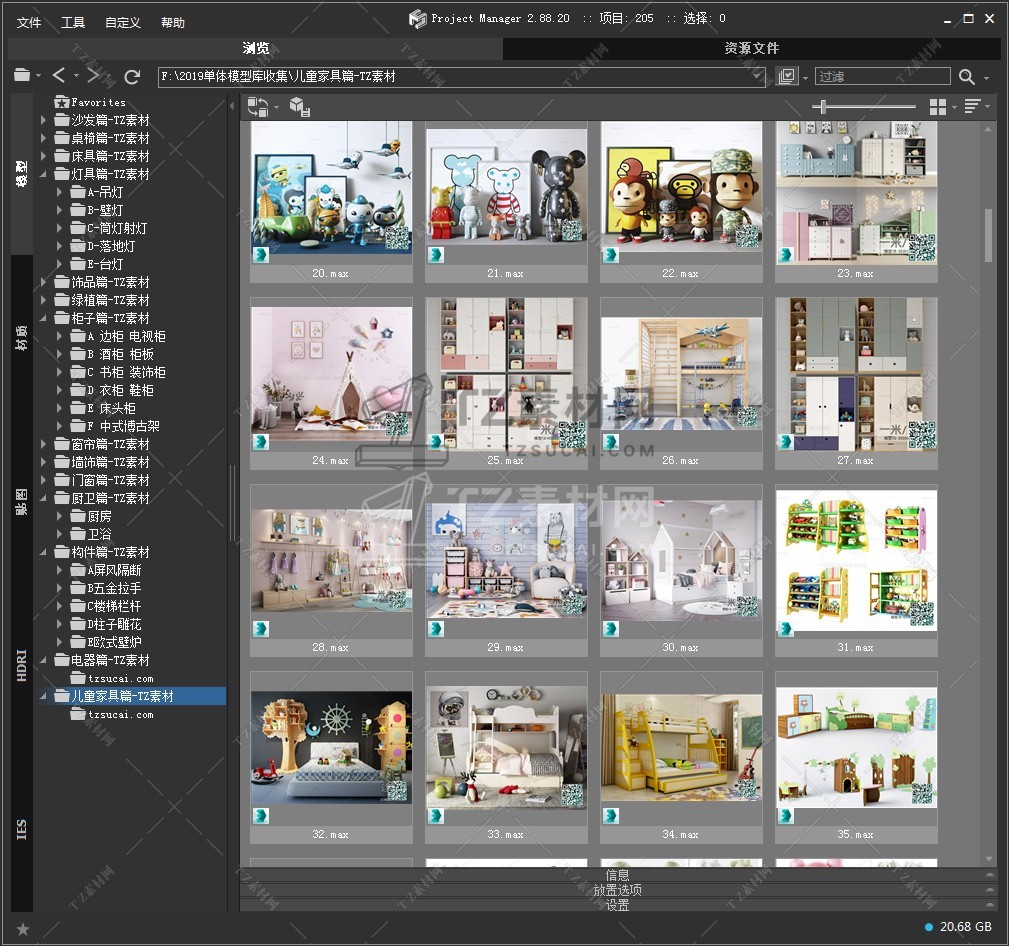Expand the 放置选项 panel bar
Viewport: 1009px width, 946px height.
pos(618,890)
